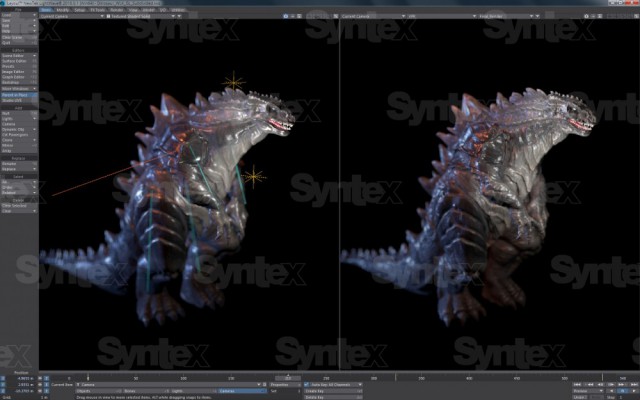Click the rewind to first frame control
Image resolution: width=640 pixels, height=400 pixels.
[x=577, y=384]
